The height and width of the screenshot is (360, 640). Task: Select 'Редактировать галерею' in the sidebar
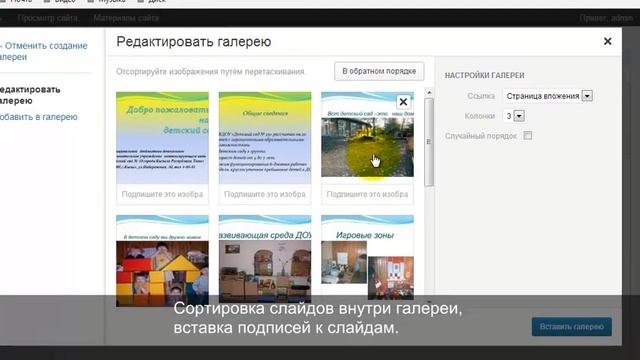[x=29, y=95]
